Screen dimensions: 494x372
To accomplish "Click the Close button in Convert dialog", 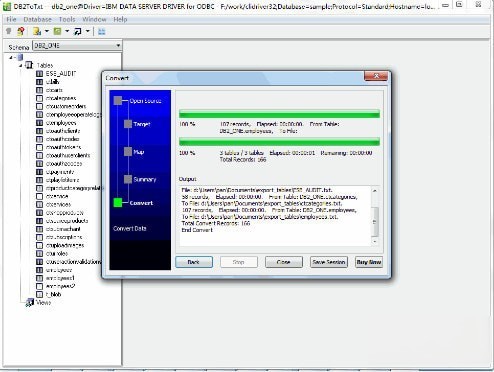I will [x=284, y=262].
